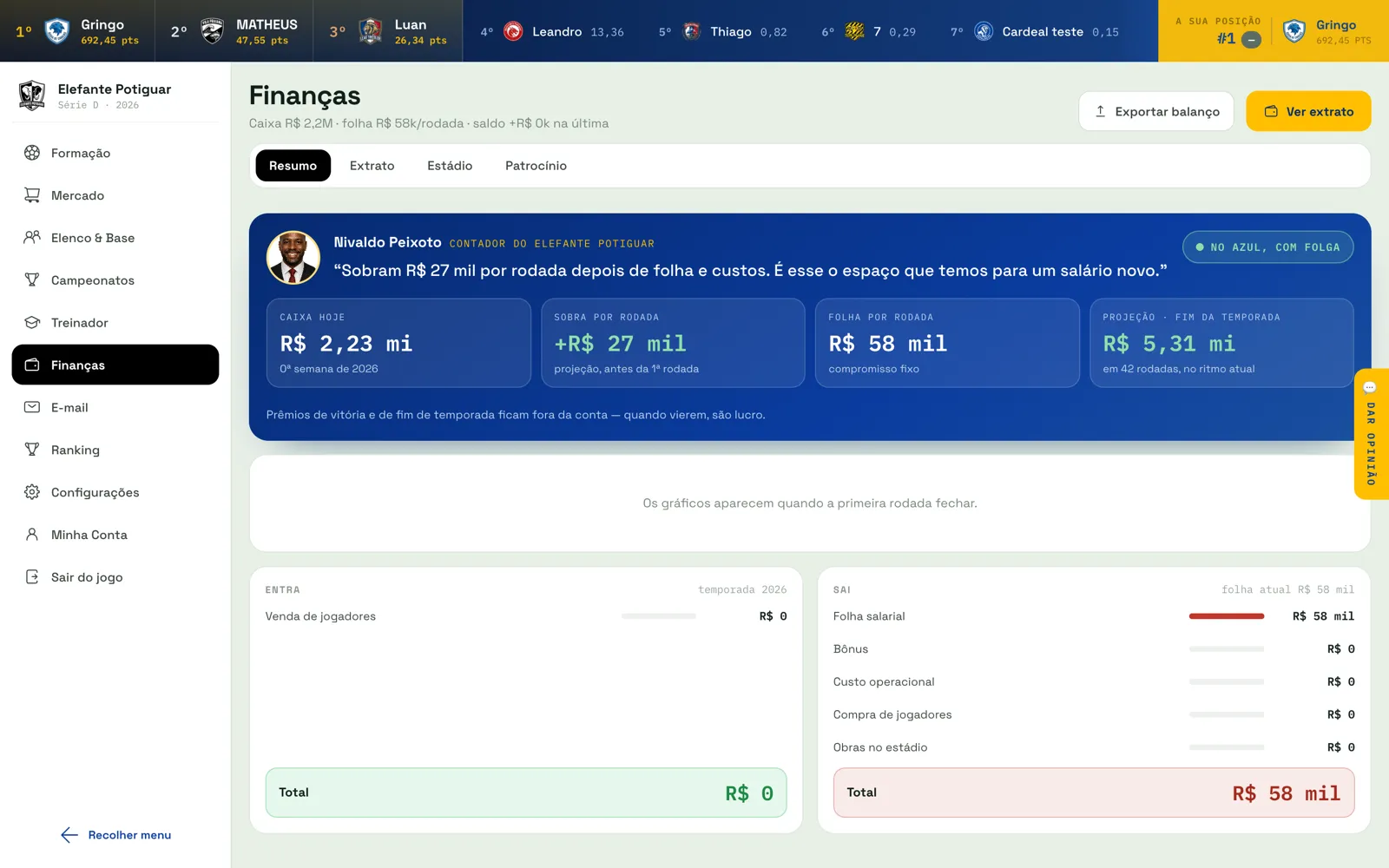Click the Ranking trophy icon
1389x868 pixels.
32,450
